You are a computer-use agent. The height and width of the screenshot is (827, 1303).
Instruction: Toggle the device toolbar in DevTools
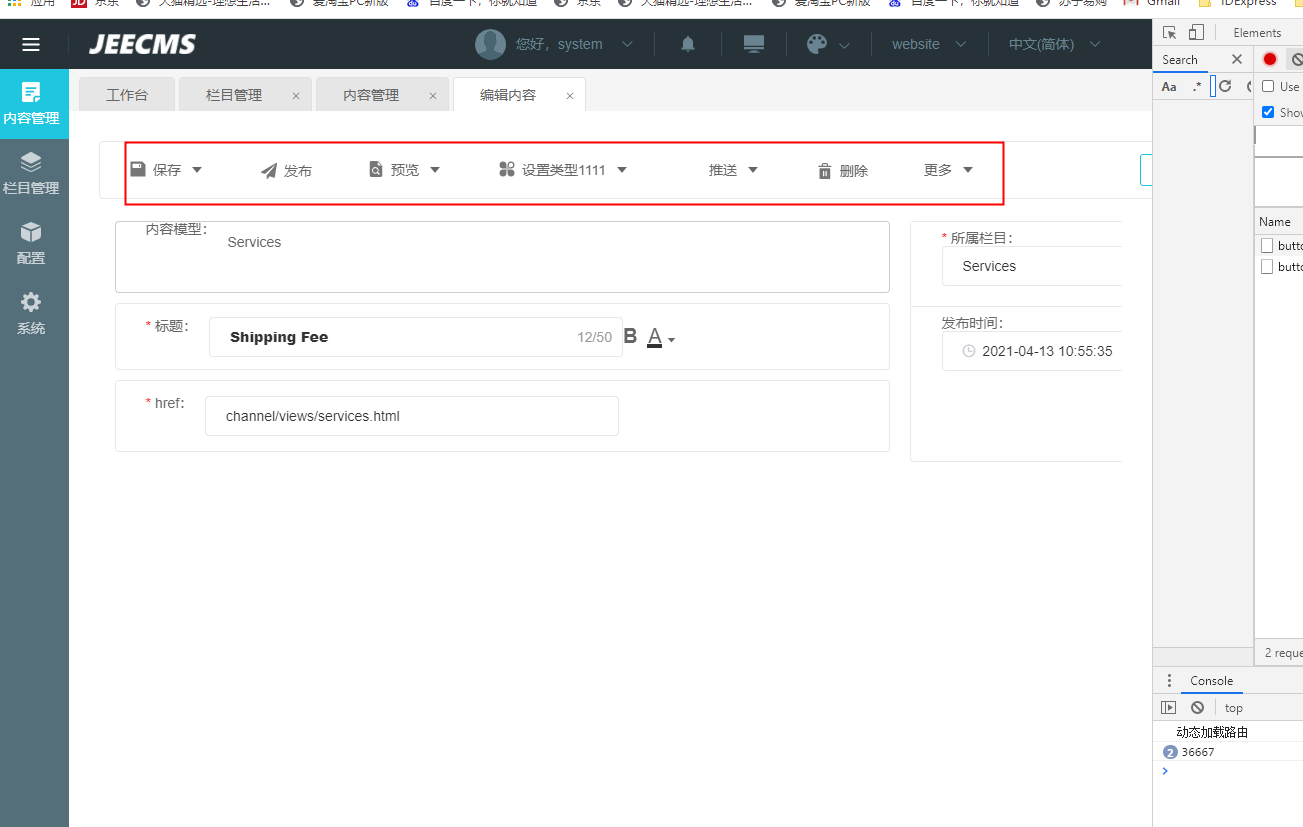[x=1197, y=32]
